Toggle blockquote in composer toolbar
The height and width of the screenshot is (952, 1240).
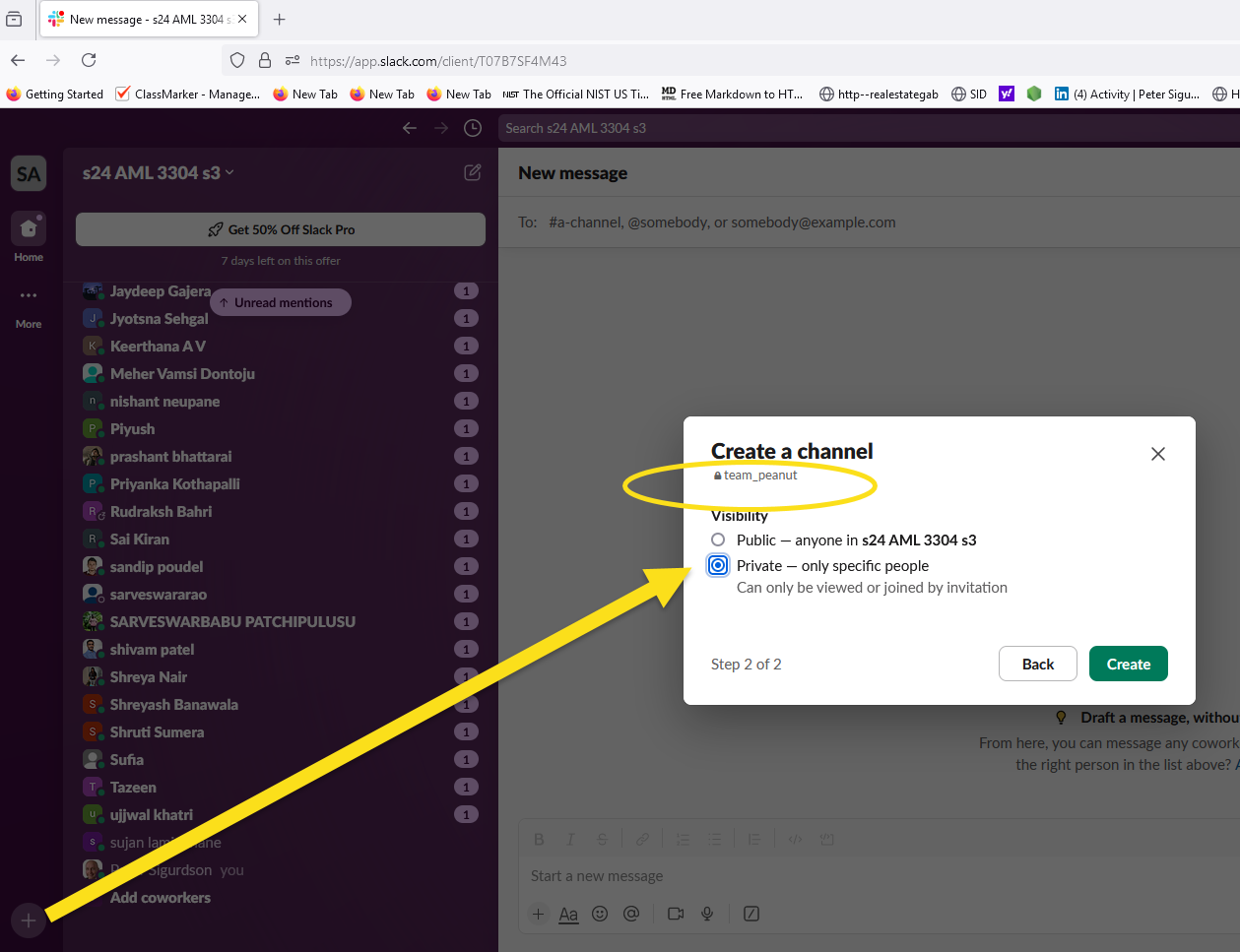[754, 839]
